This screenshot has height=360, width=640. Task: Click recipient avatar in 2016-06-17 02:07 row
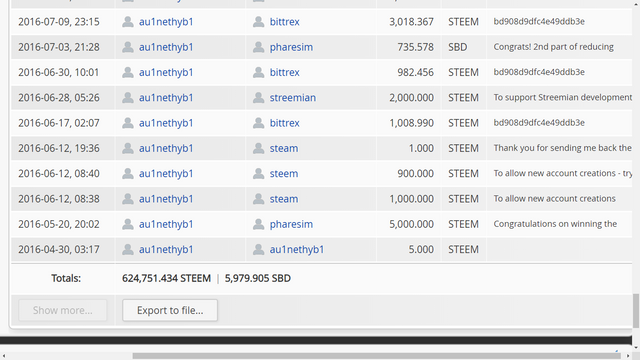(258, 123)
